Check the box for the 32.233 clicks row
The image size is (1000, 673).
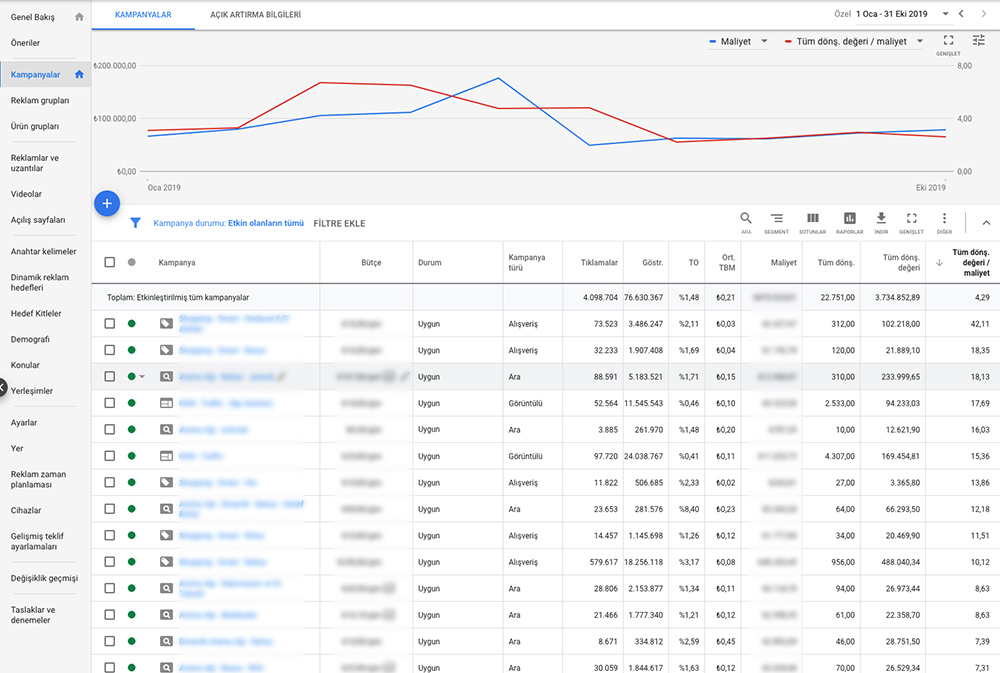pos(110,350)
